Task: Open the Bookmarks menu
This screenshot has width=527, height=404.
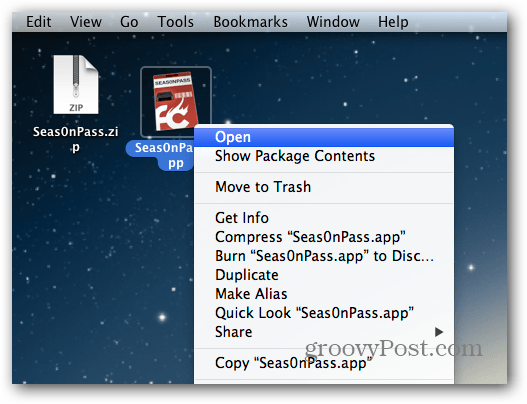Action: [250, 22]
